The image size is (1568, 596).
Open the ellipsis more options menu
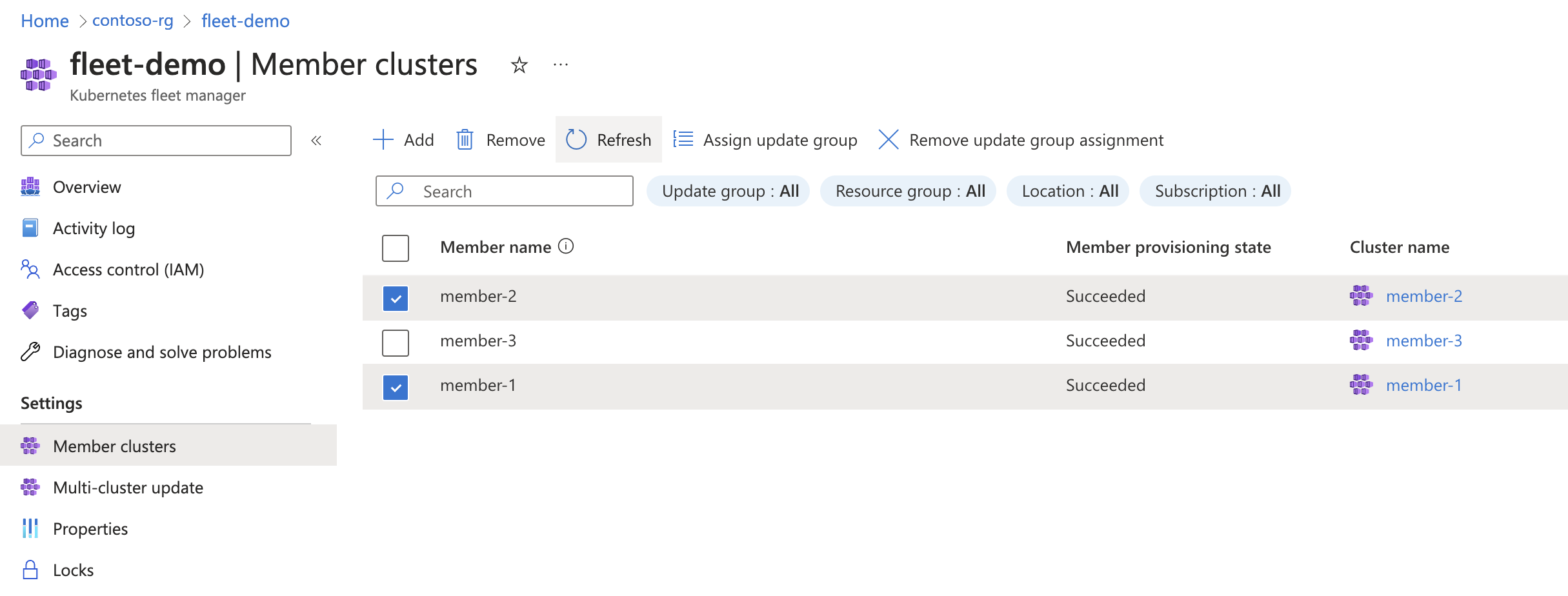(560, 65)
